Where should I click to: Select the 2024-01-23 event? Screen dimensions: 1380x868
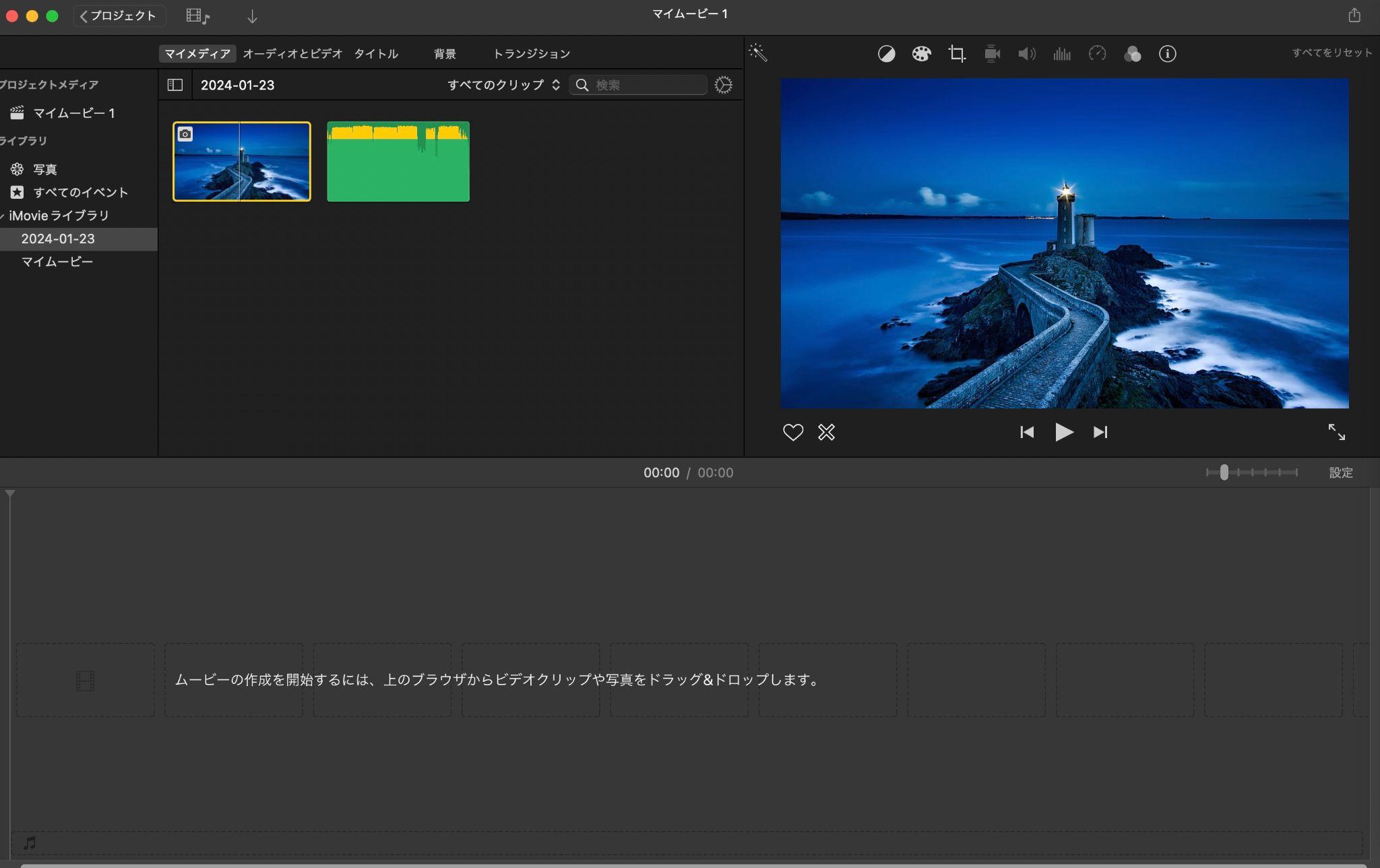(79, 239)
